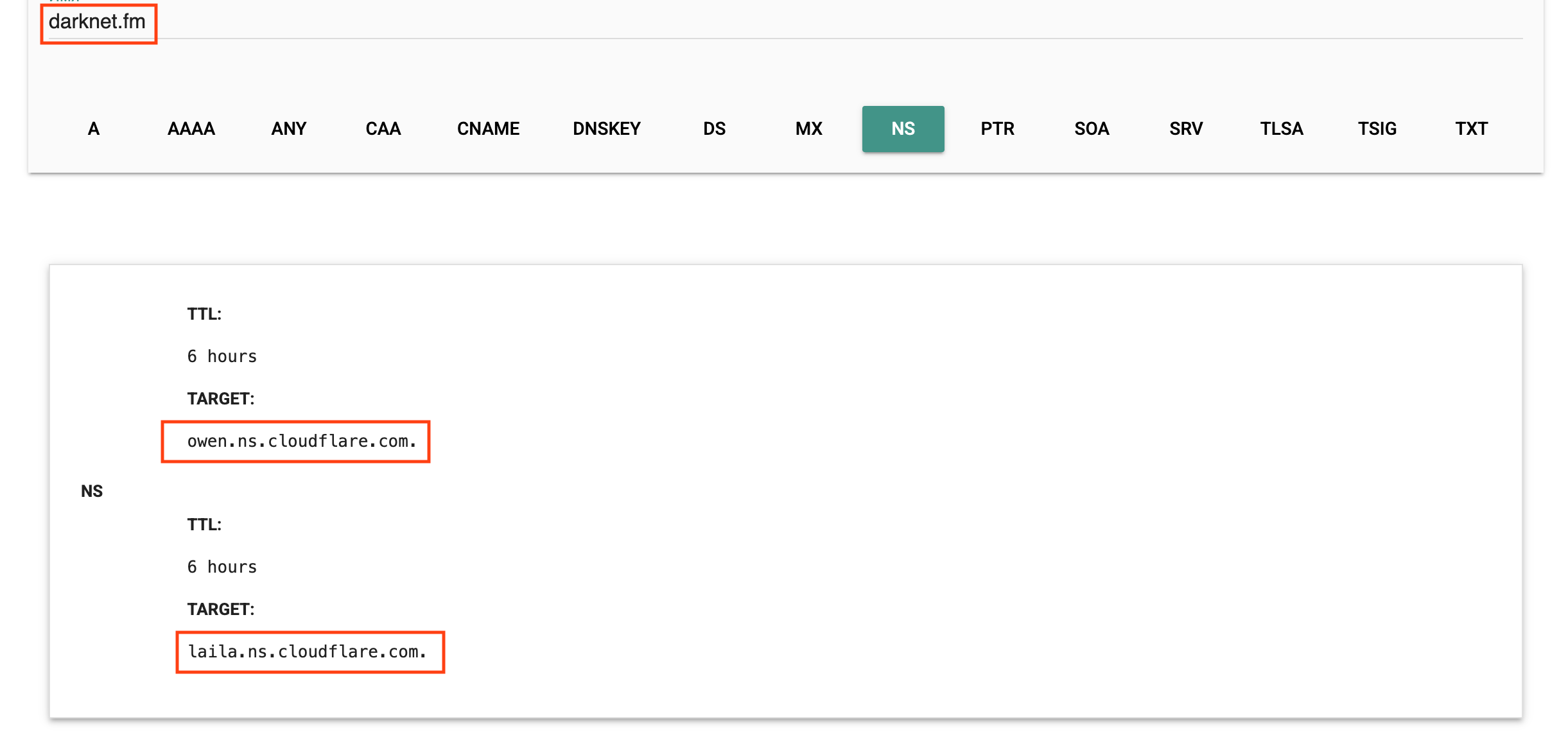Select the SOA record button
1568x737 pixels.
coord(1092,128)
